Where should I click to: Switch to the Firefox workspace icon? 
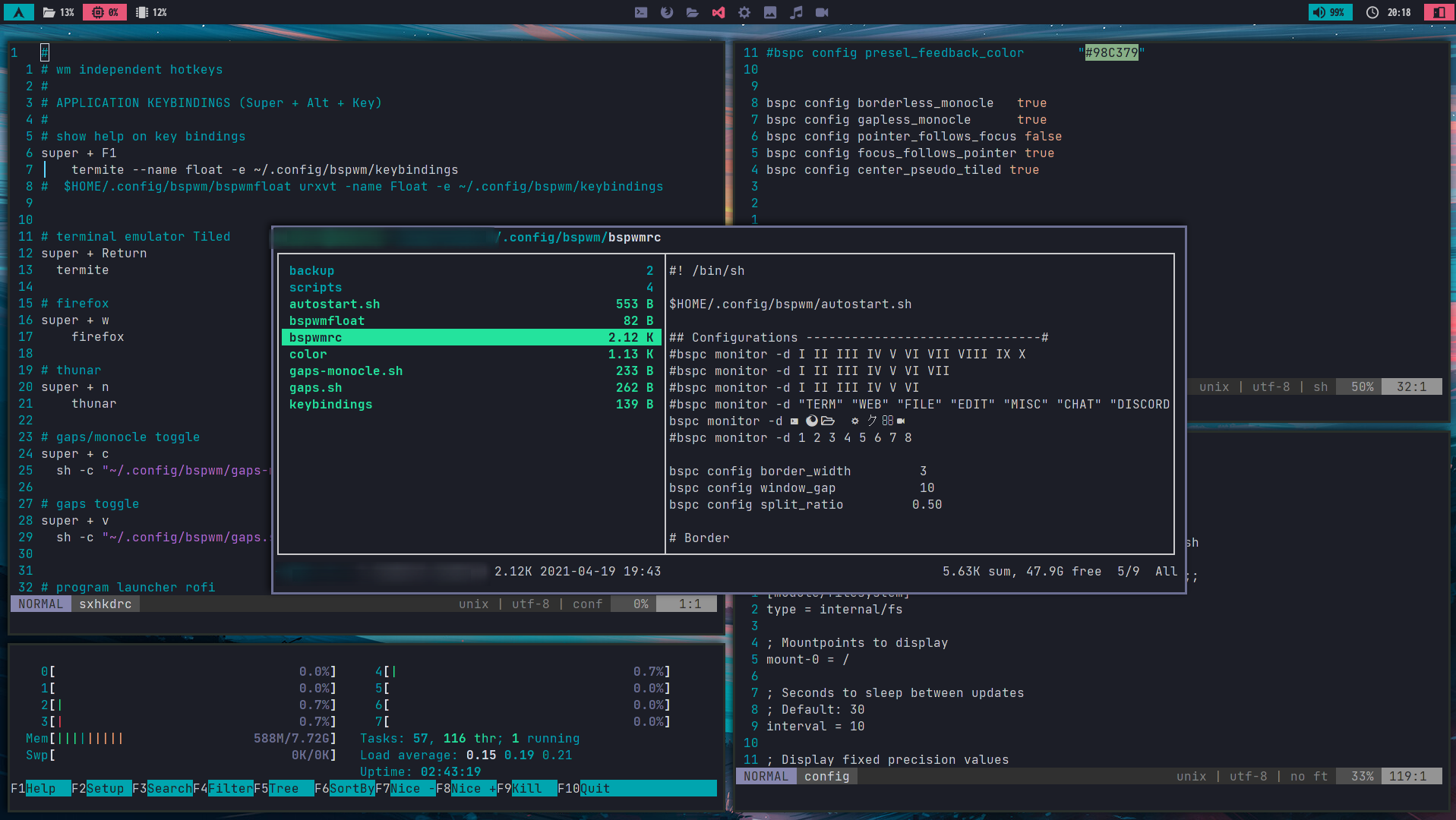click(667, 12)
